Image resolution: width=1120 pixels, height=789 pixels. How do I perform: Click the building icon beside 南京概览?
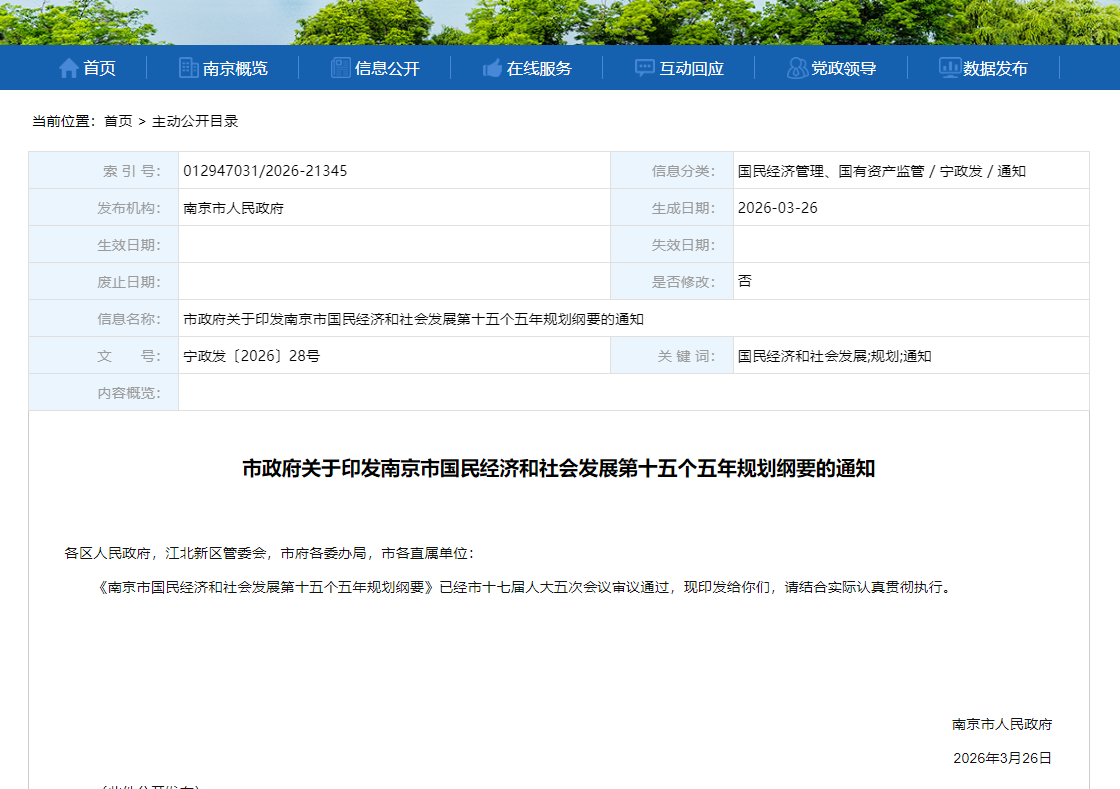pos(188,68)
